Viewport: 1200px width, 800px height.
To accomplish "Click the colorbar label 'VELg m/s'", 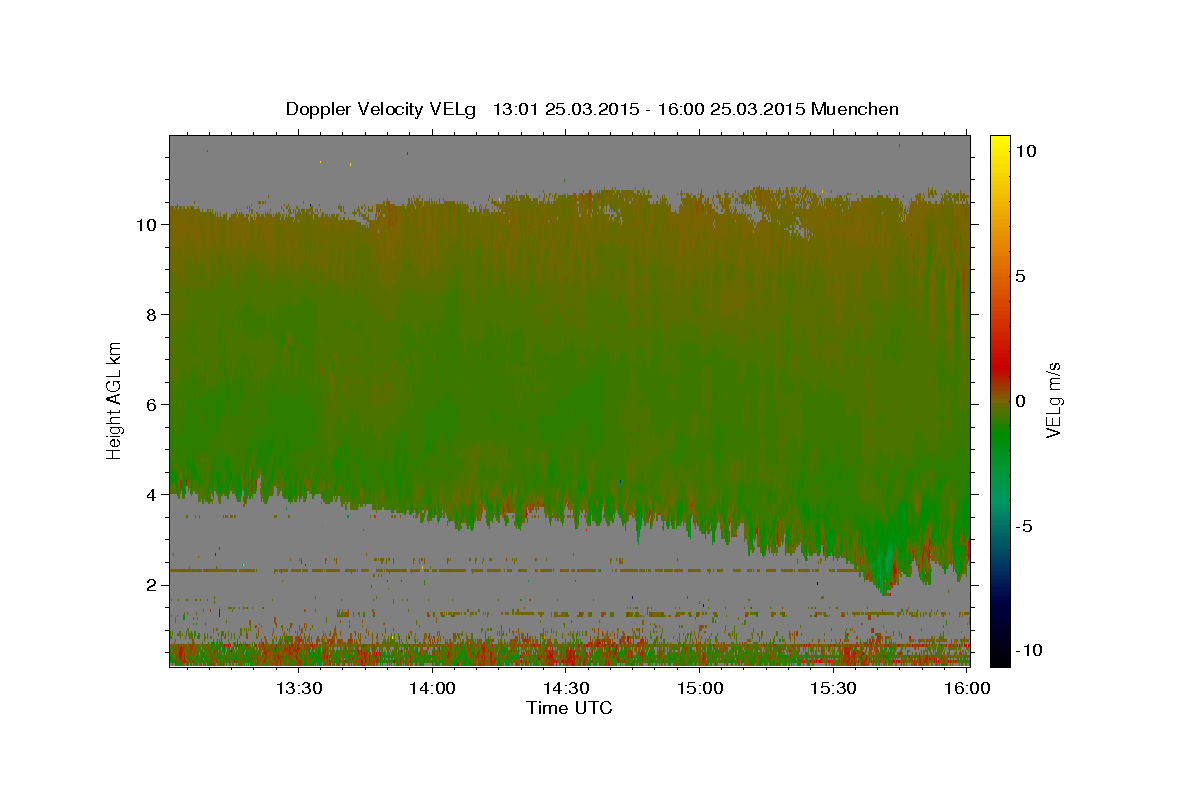I will [x=1053, y=400].
